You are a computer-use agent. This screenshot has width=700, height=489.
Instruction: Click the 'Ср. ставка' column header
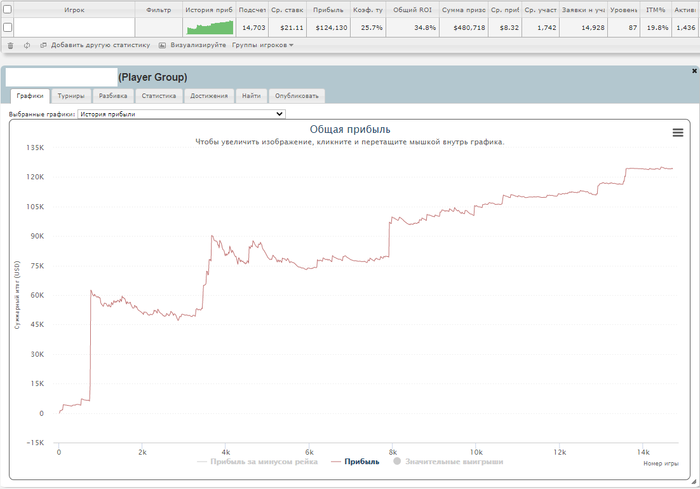(287, 9)
